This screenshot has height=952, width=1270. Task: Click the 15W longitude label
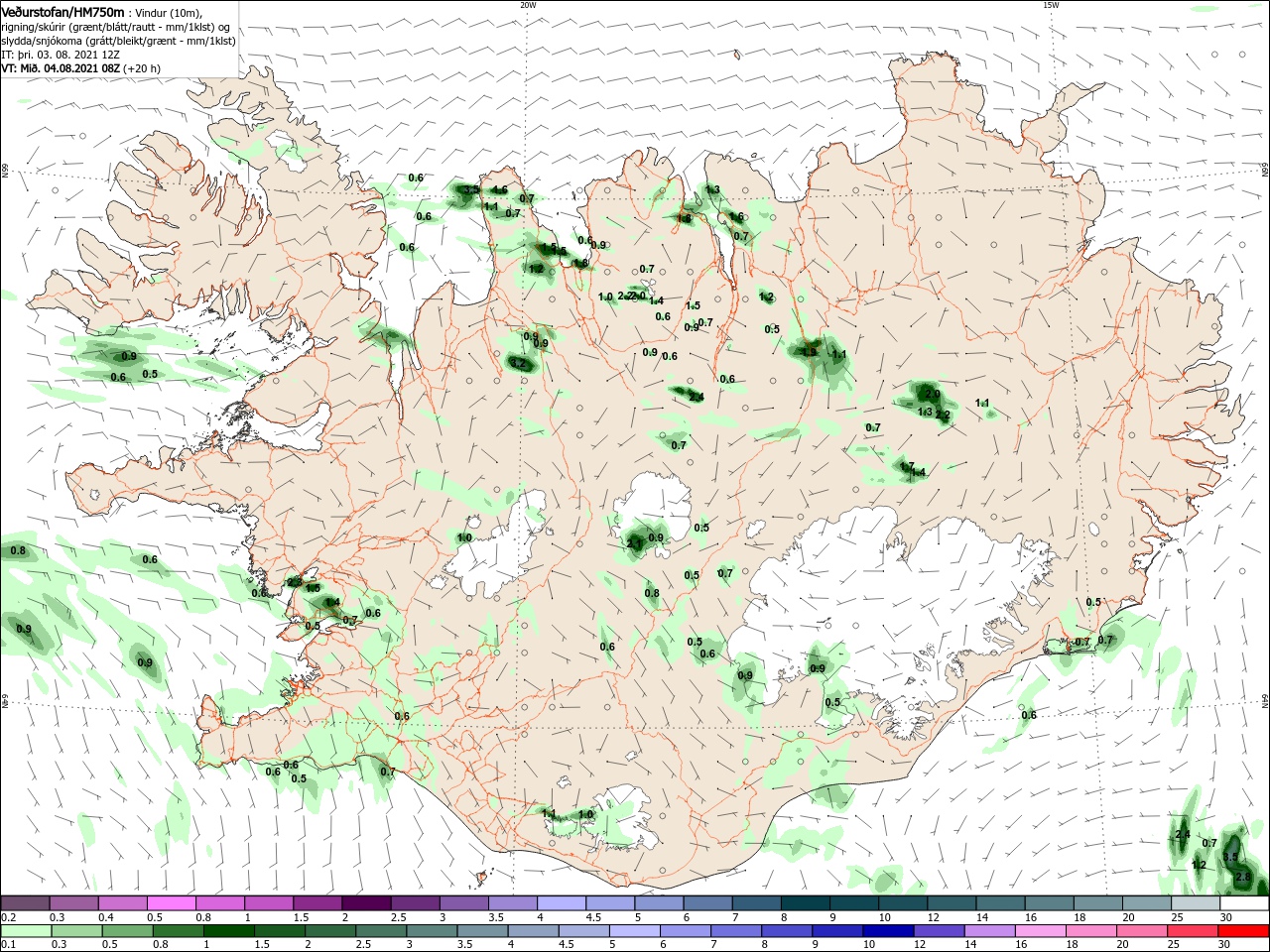(1051, 5)
